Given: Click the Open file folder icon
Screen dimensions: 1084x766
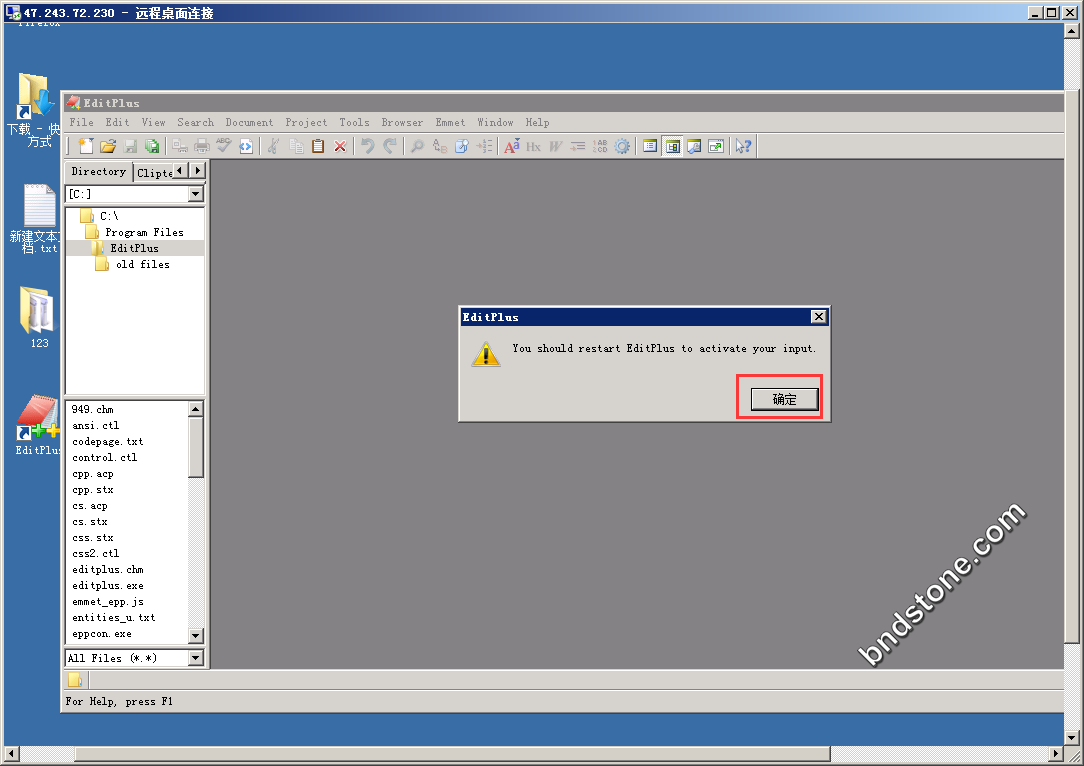Looking at the screenshot, I should click(x=108, y=146).
